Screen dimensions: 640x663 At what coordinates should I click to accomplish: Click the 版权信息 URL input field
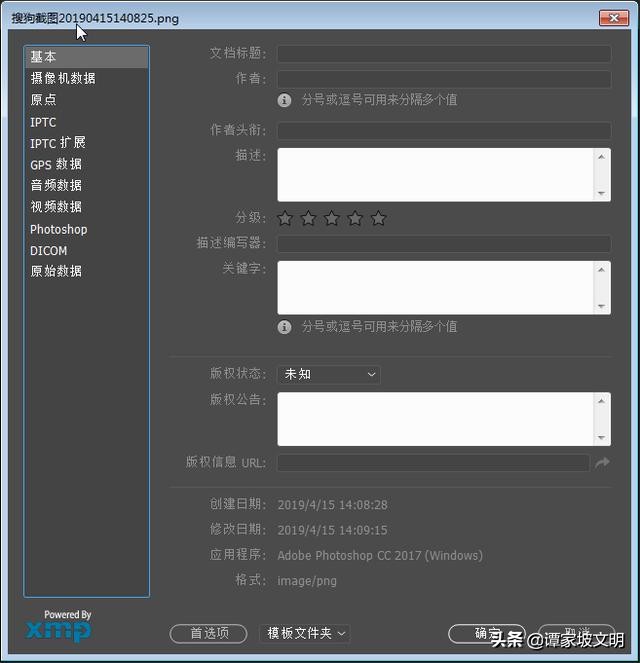click(x=433, y=463)
